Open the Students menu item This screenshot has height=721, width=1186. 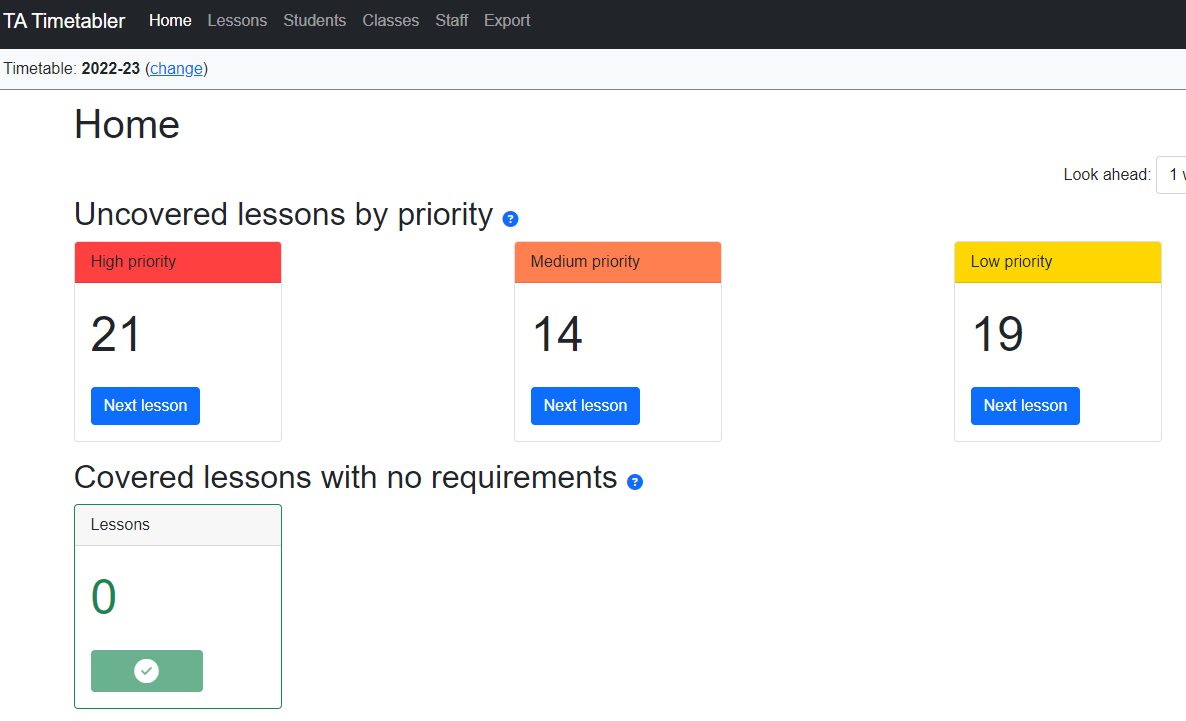coord(314,21)
